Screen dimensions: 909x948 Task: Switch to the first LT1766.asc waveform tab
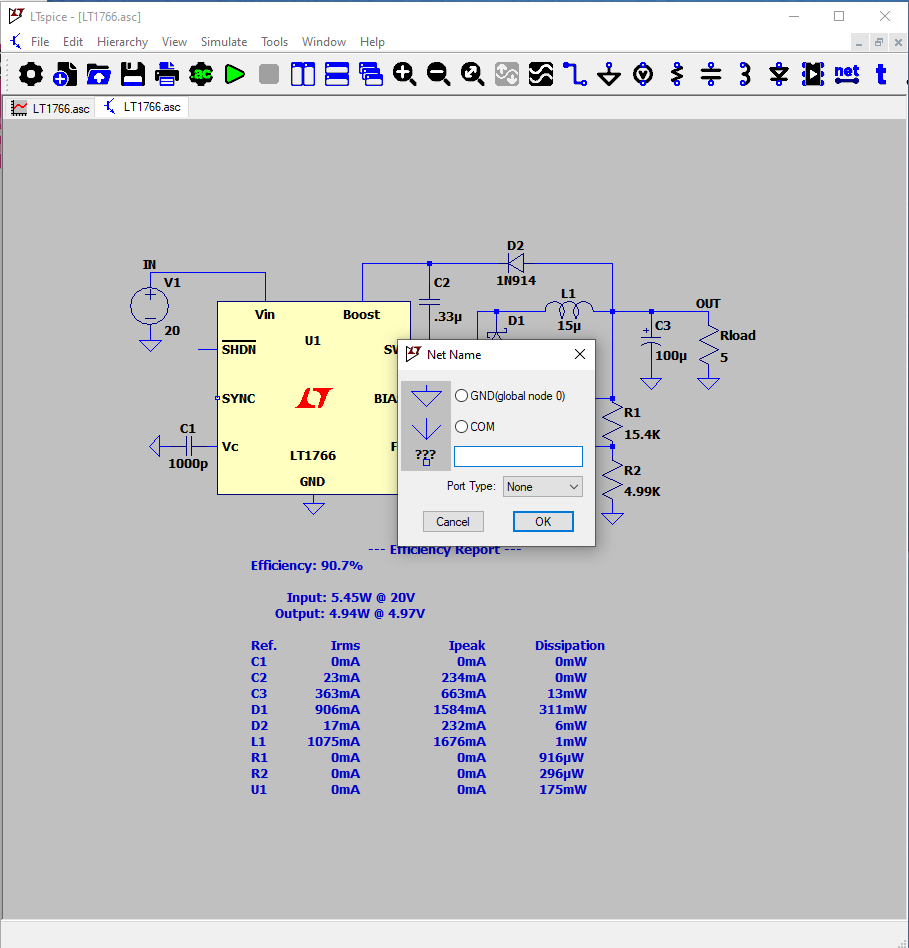pos(50,108)
